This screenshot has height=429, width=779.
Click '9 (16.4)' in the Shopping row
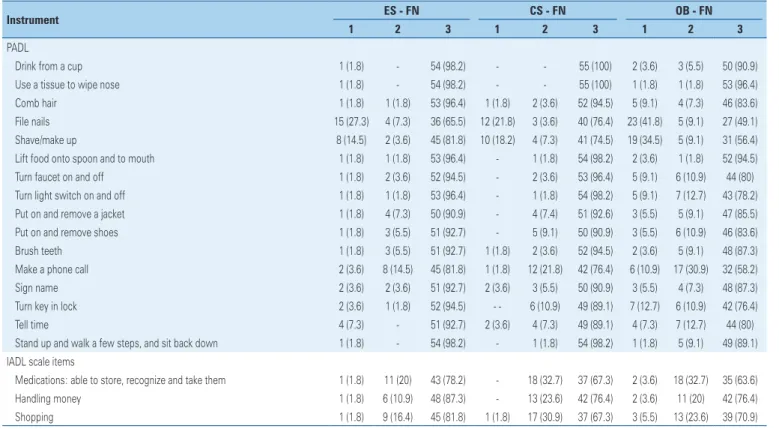pos(397,417)
